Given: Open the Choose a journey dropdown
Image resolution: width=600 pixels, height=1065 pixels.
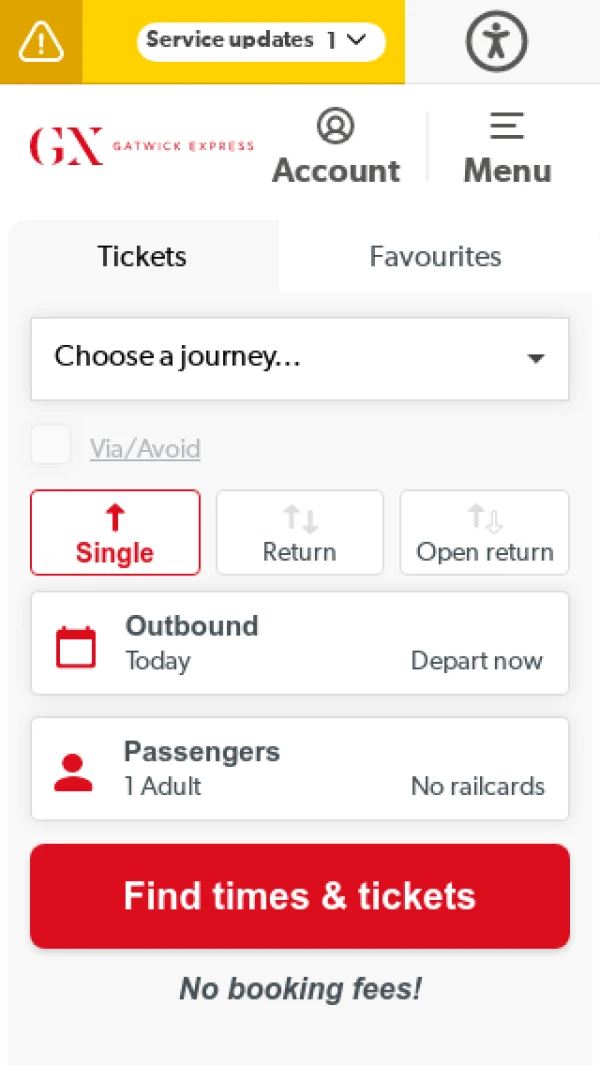Looking at the screenshot, I should [300, 358].
